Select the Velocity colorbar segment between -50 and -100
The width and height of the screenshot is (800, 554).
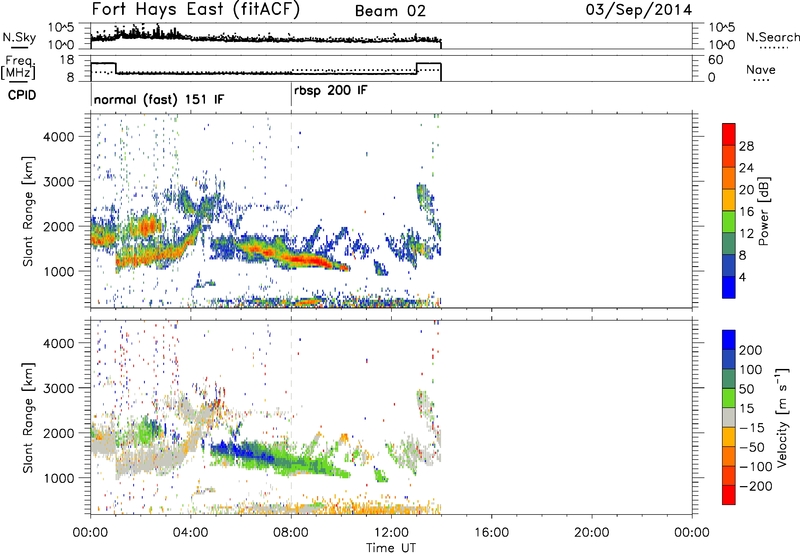tap(729, 456)
